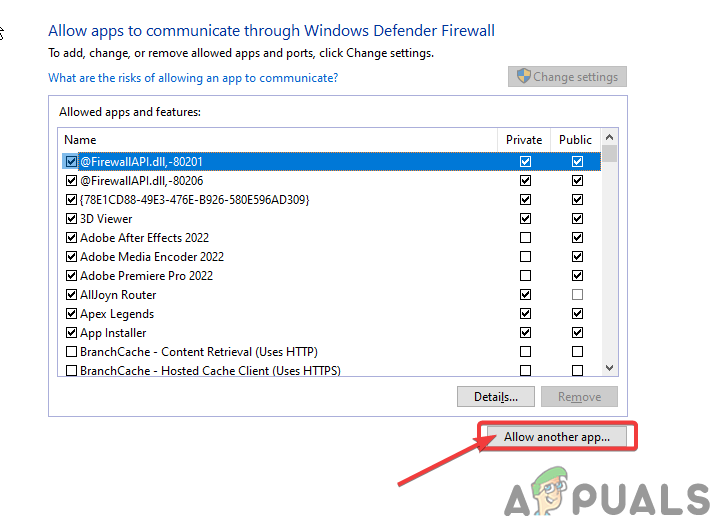
Task: Toggle Public checkbox for App Installer
Action: click(578, 332)
